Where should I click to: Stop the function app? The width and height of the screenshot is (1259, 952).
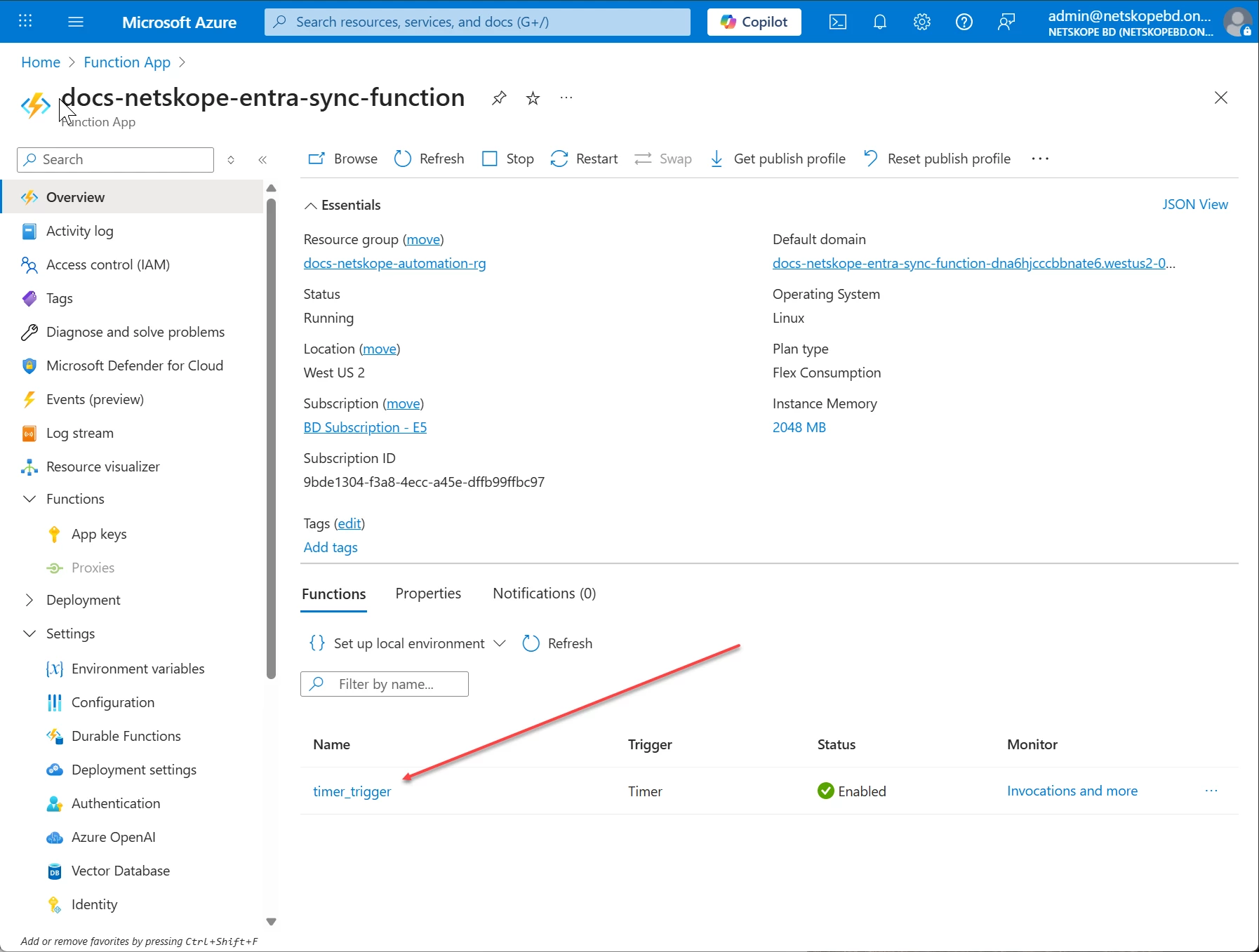[x=508, y=159]
